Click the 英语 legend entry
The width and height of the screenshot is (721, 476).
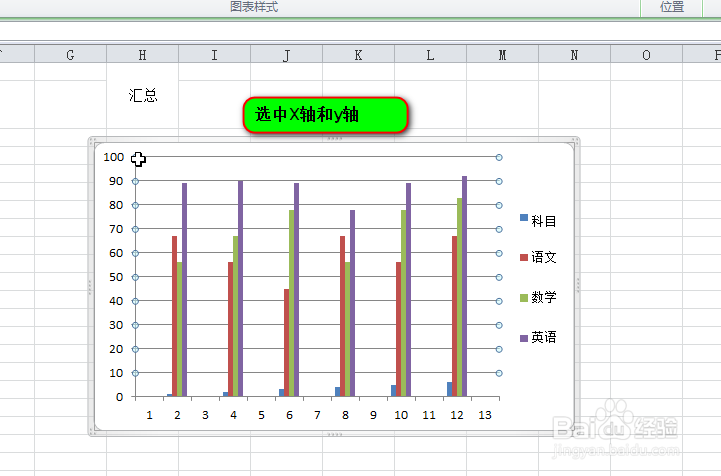538,337
